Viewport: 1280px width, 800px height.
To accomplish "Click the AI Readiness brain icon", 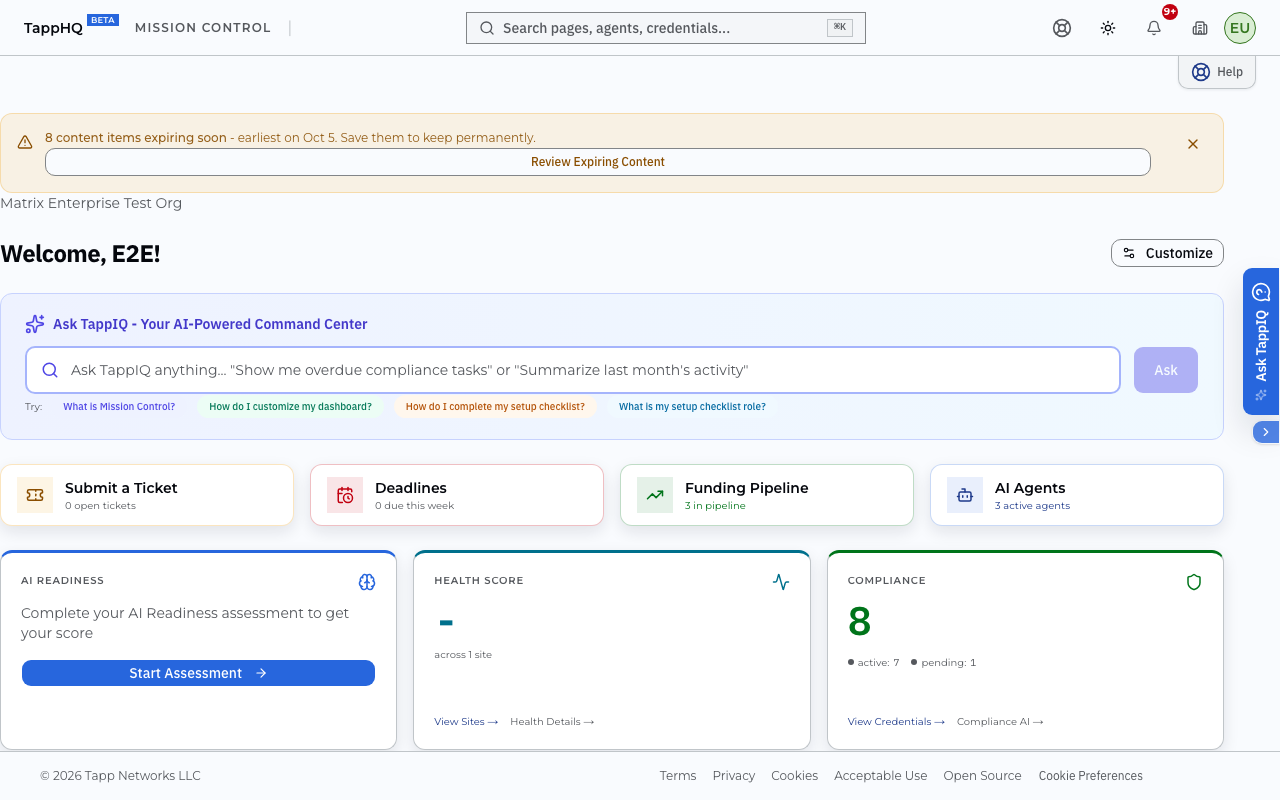I will pyautogui.click(x=367, y=582).
